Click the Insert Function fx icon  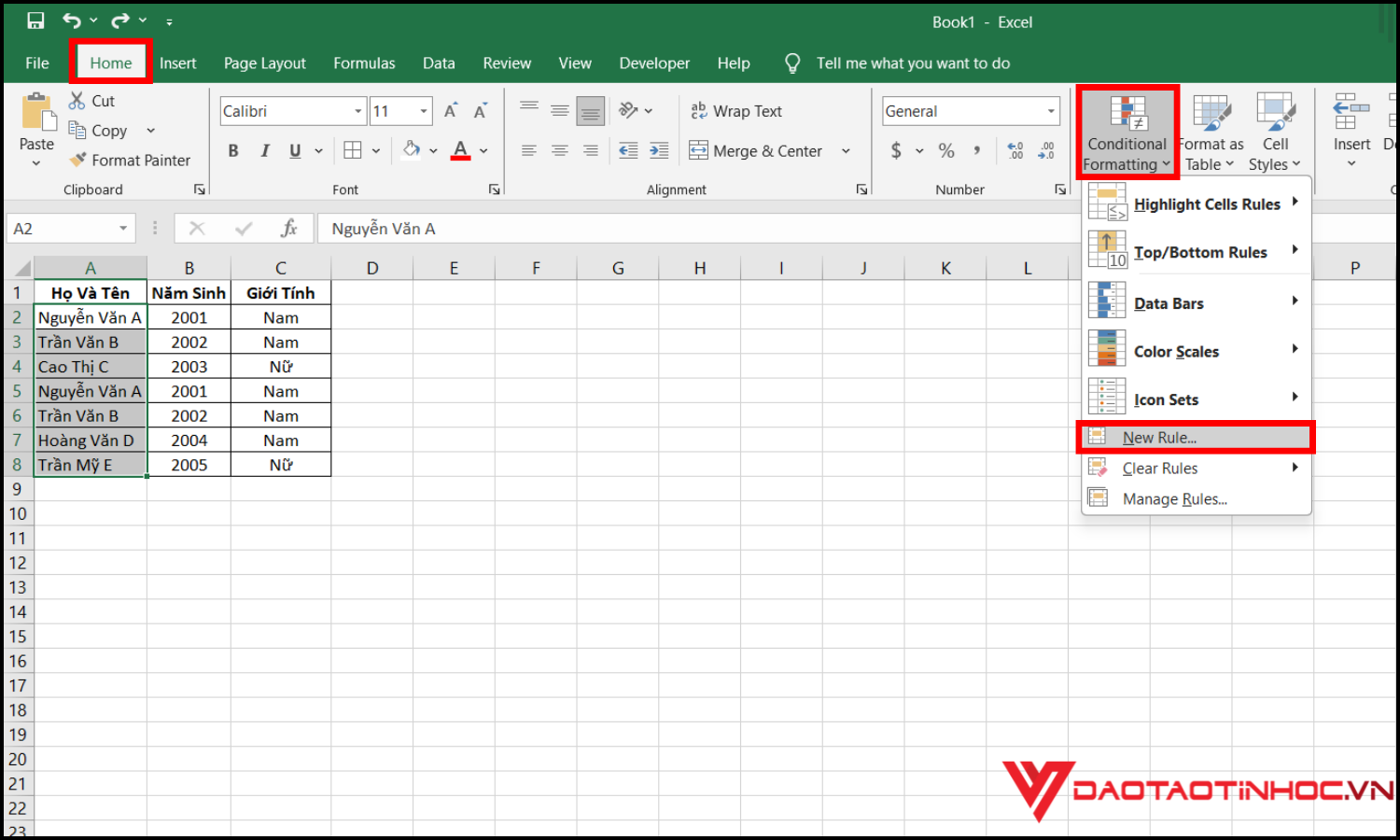pos(289,229)
